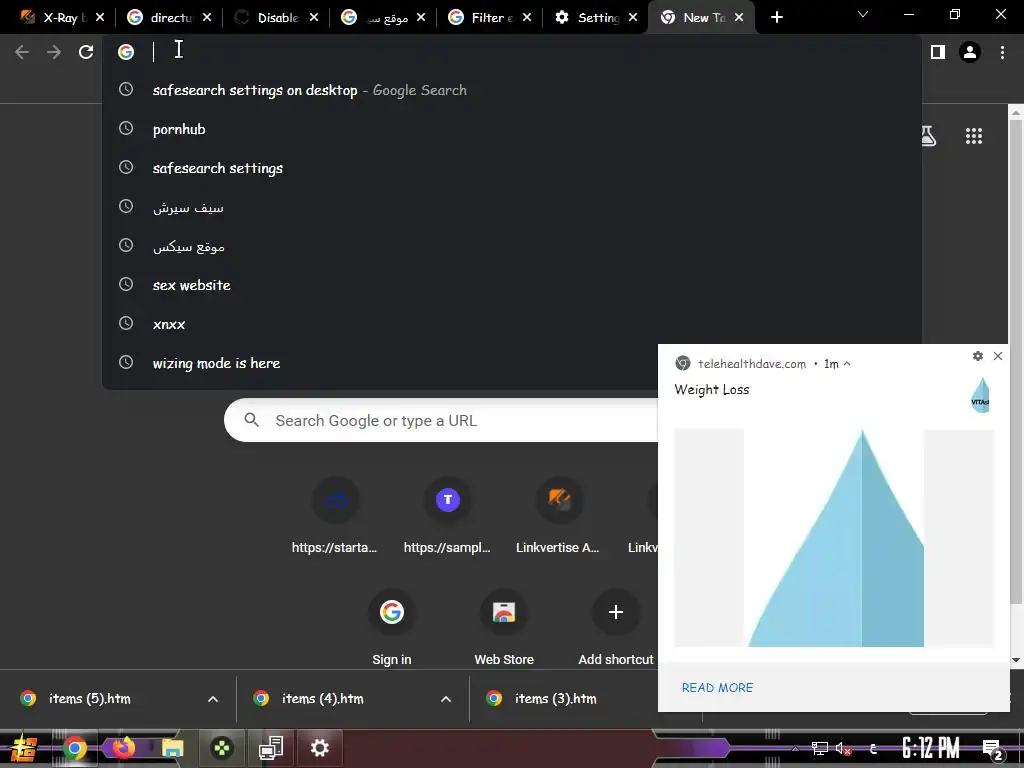Close the Settings tab
This screenshot has width=1024, height=768.
coord(632,17)
